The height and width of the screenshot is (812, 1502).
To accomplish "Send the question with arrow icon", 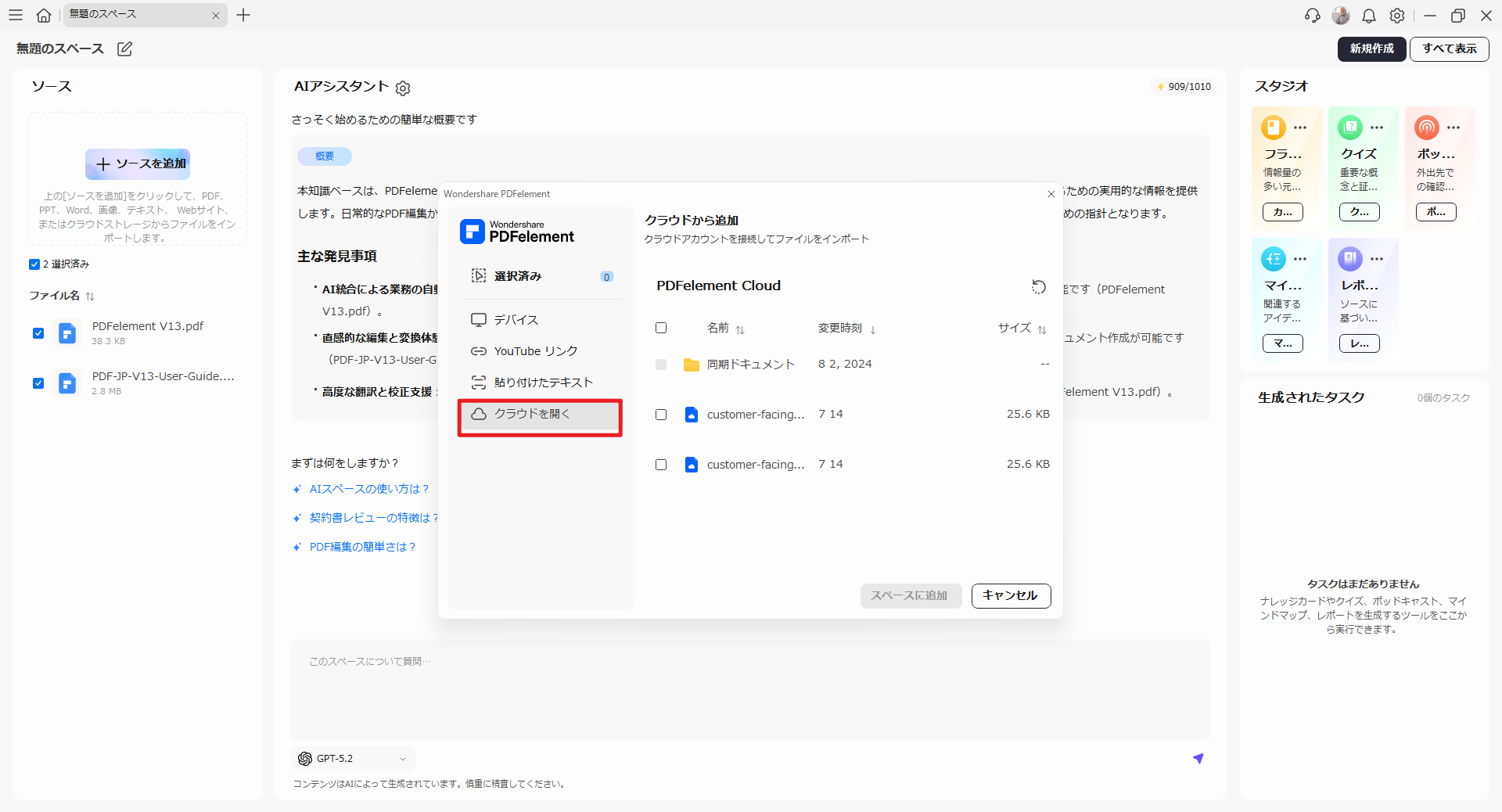I will [1198, 758].
